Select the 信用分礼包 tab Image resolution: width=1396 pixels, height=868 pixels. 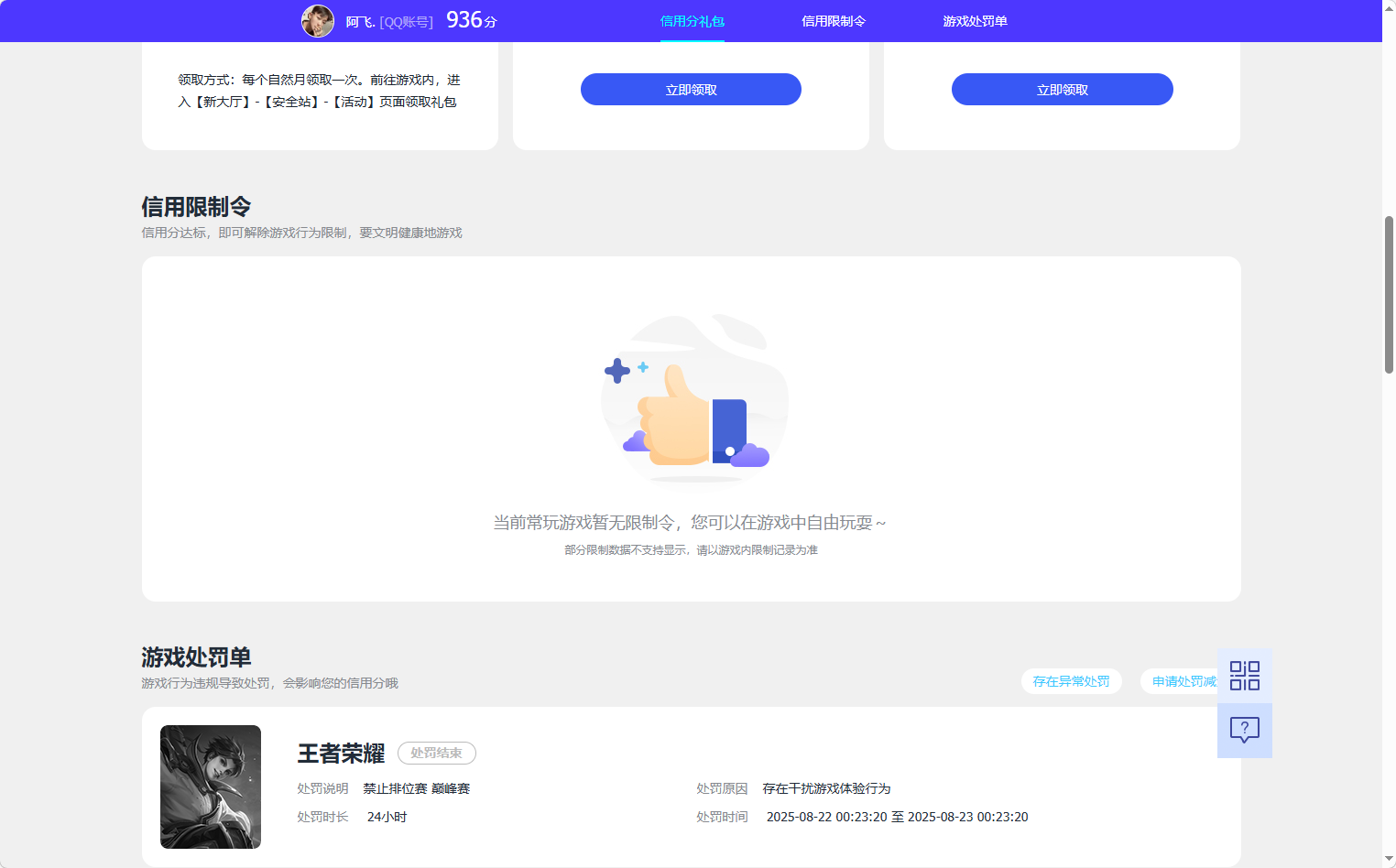pyautogui.click(x=692, y=20)
